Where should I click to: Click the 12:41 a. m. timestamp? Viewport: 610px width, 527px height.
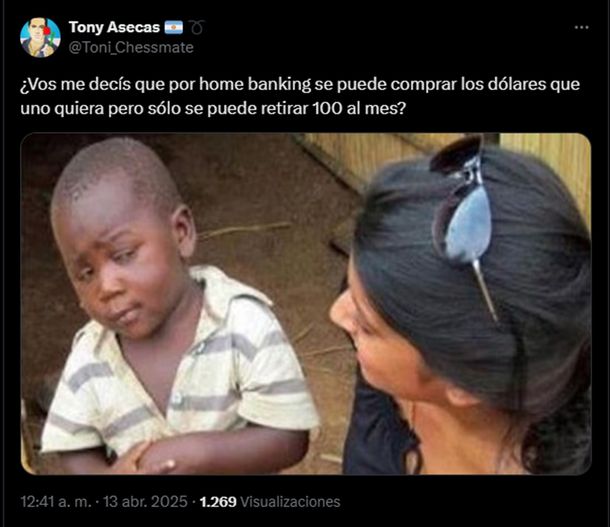[x=56, y=502]
